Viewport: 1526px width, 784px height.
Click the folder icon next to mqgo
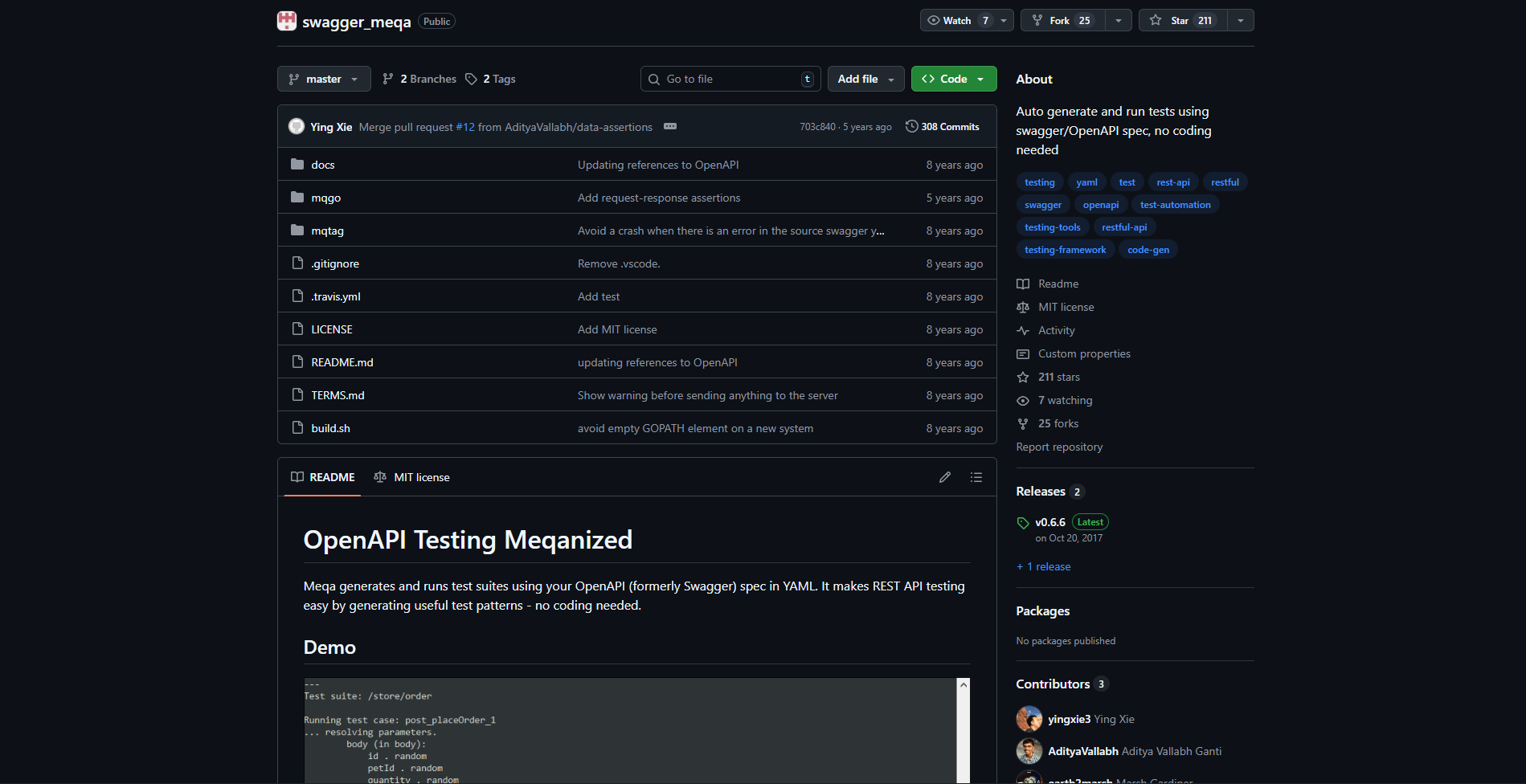click(297, 197)
